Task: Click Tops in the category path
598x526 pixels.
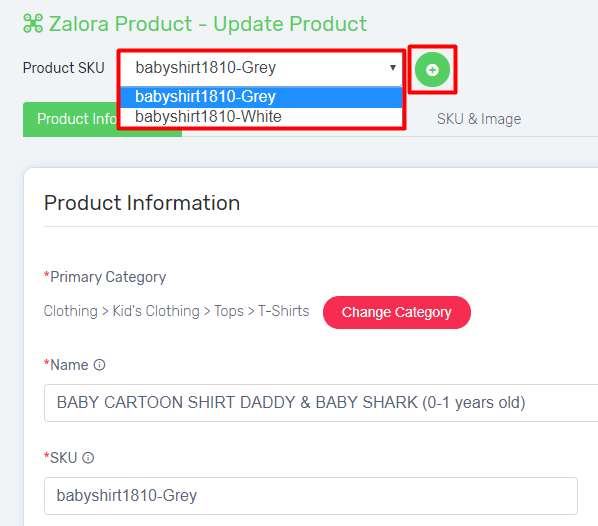Action: 228,311
